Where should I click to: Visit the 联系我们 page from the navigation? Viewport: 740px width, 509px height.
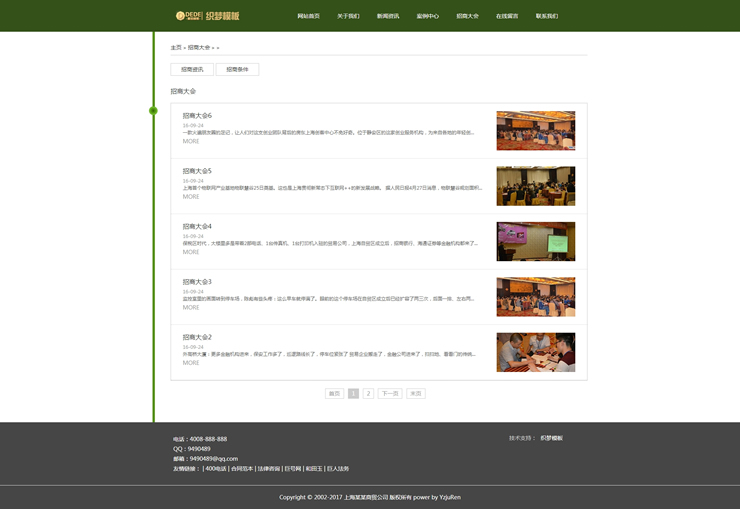[547, 16]
